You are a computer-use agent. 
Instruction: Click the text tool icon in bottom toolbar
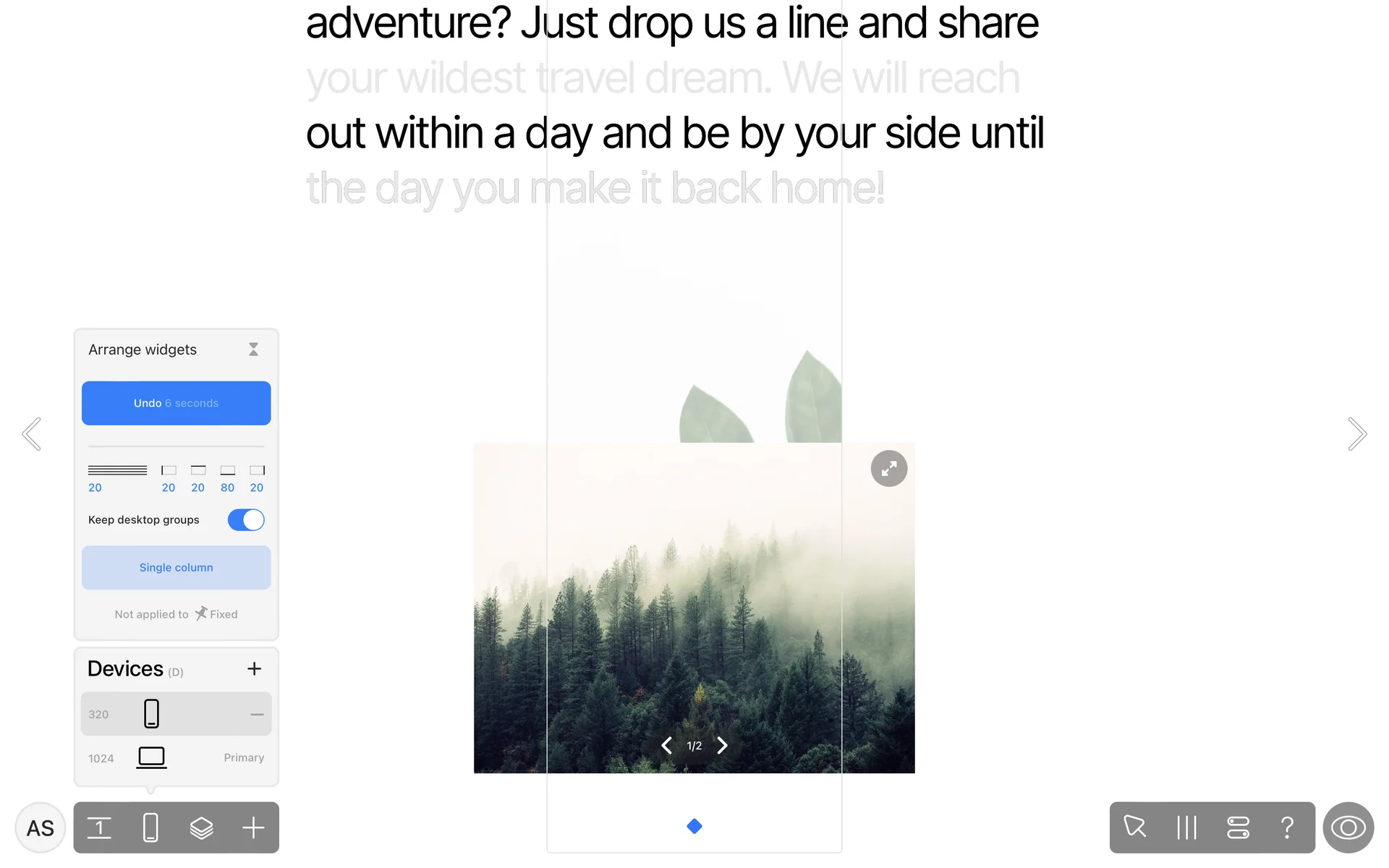[x=99, y=827]
